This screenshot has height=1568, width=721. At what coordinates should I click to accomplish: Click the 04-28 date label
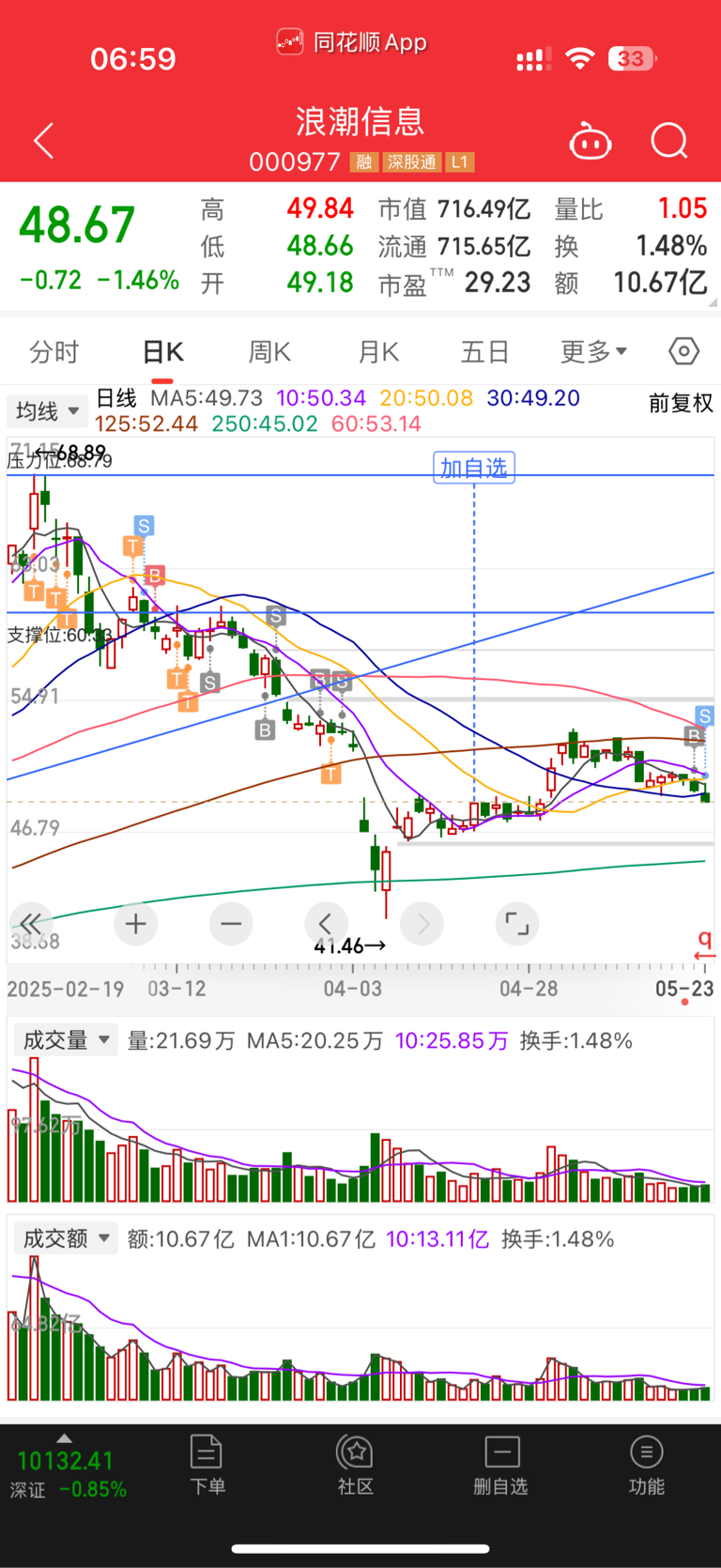(x=529, y=988)
